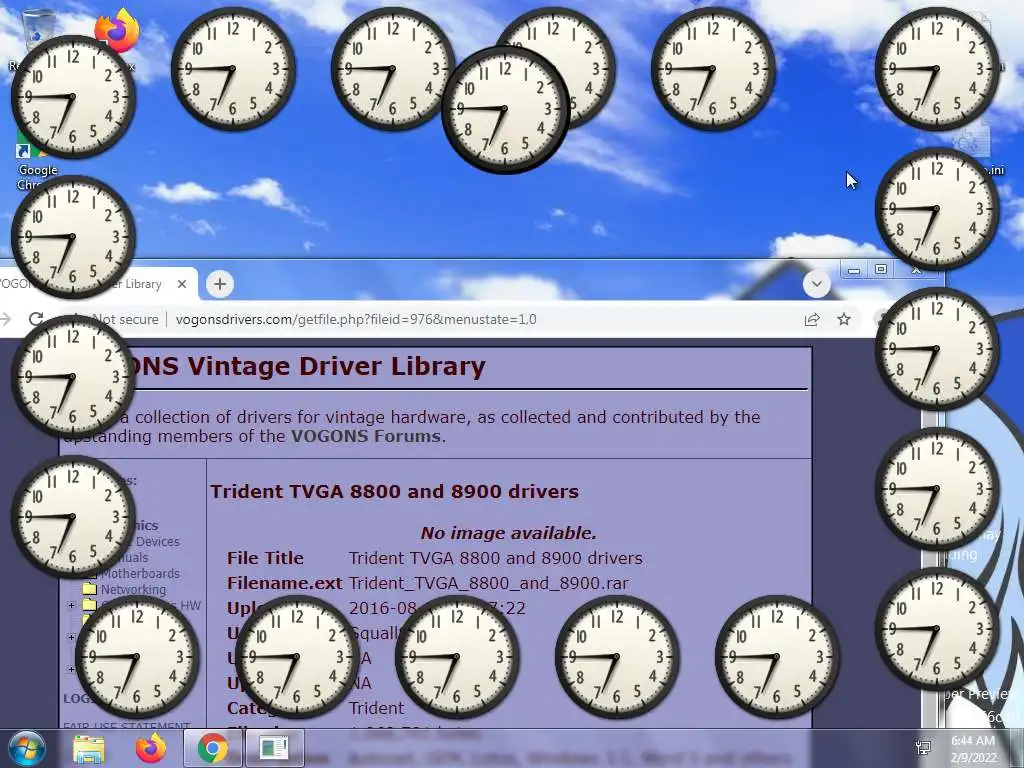The image size is (1024, 768).
Task: Click the Trident_TVGA_8800_and_8900.rar filename
Action: click(488, 583)
